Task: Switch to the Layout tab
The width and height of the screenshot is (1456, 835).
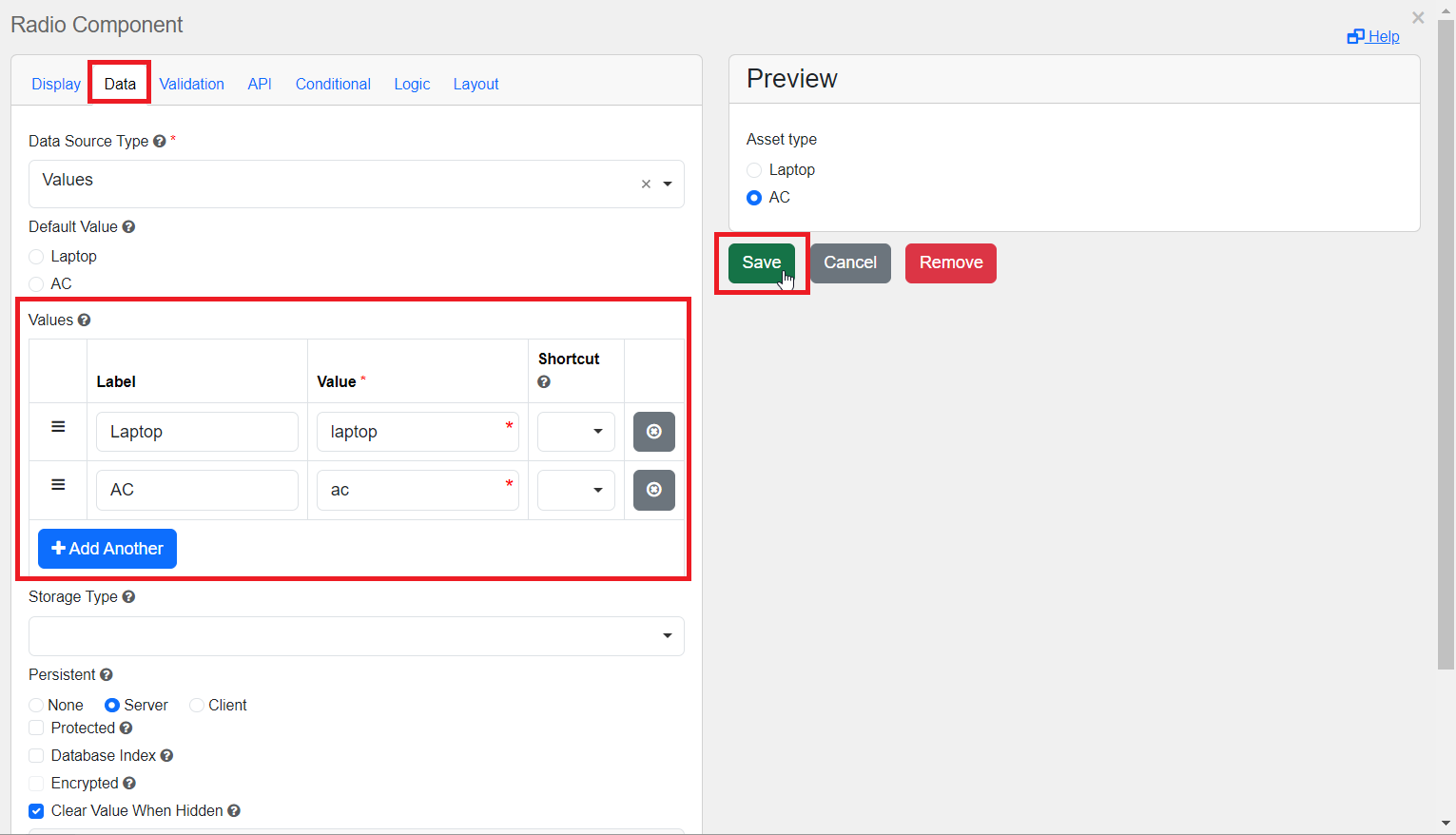Action: click(476, 84)
